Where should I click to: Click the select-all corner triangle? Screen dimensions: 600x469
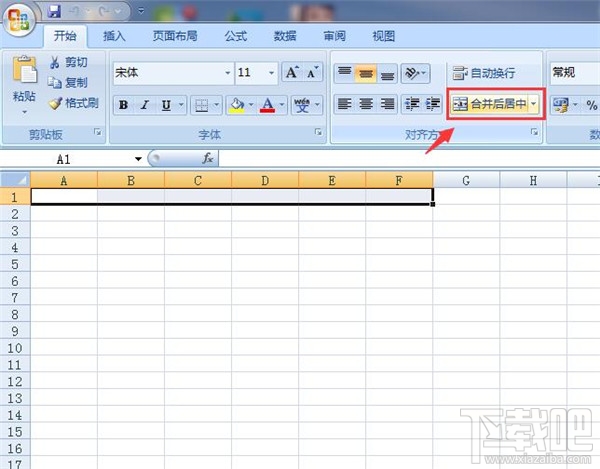pyautogui.click(x=15, y=179)
